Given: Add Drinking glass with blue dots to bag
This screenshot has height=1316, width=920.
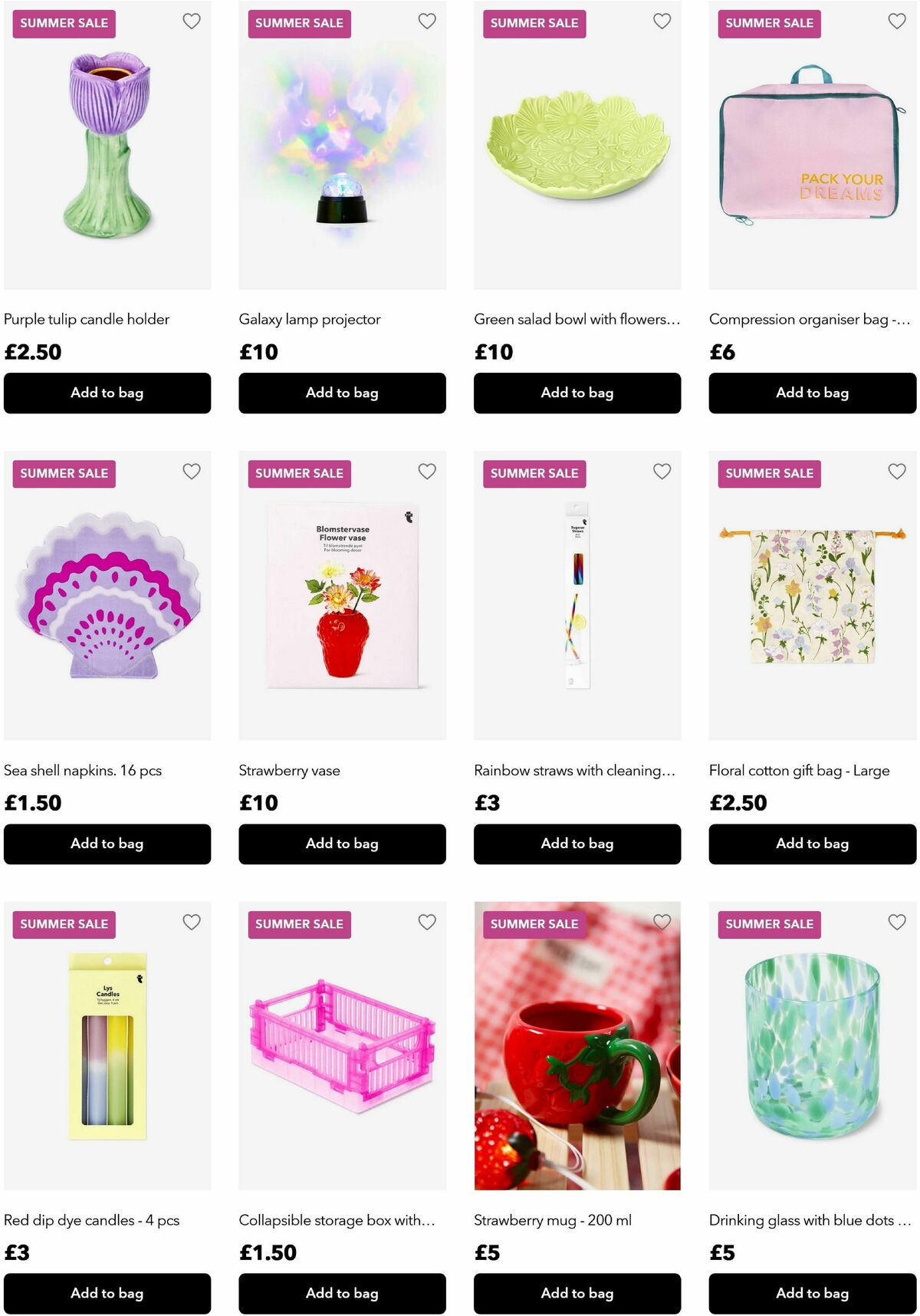Looking at the screenshot, I should click(813, 1293).
